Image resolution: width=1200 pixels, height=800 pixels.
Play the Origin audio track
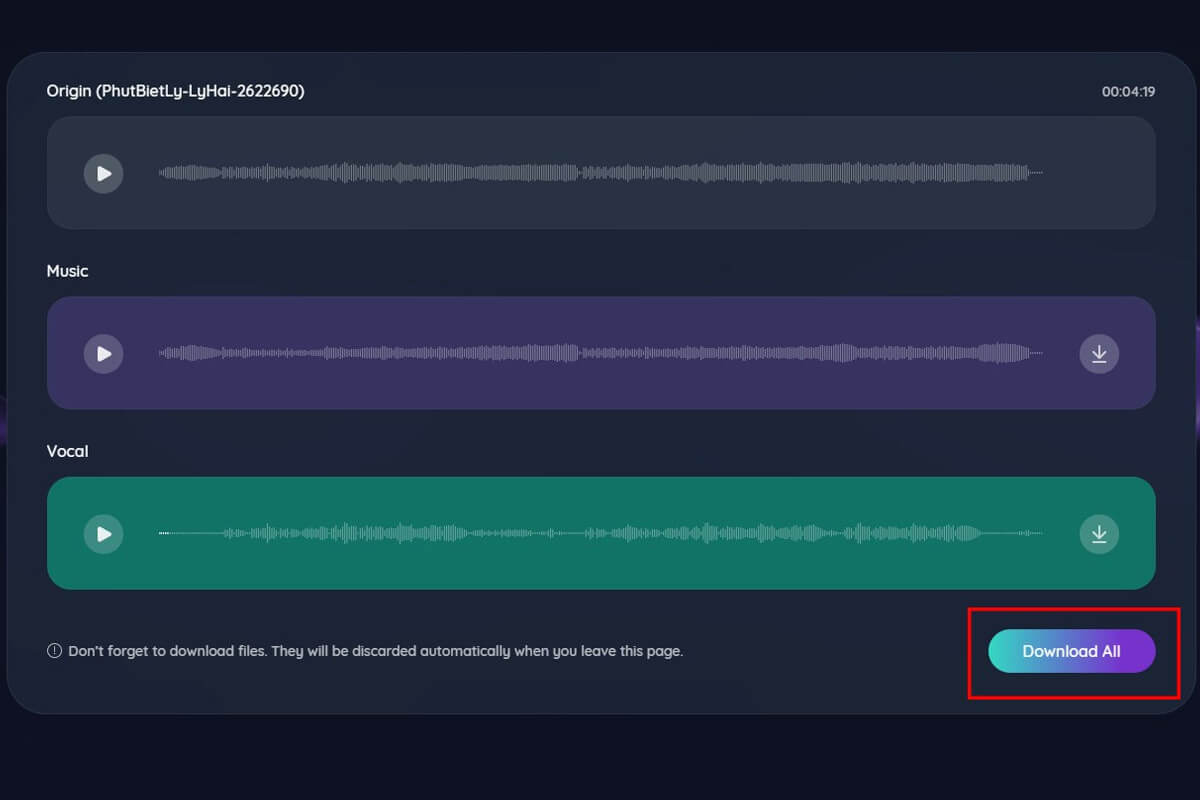click(x=103, y=173)
